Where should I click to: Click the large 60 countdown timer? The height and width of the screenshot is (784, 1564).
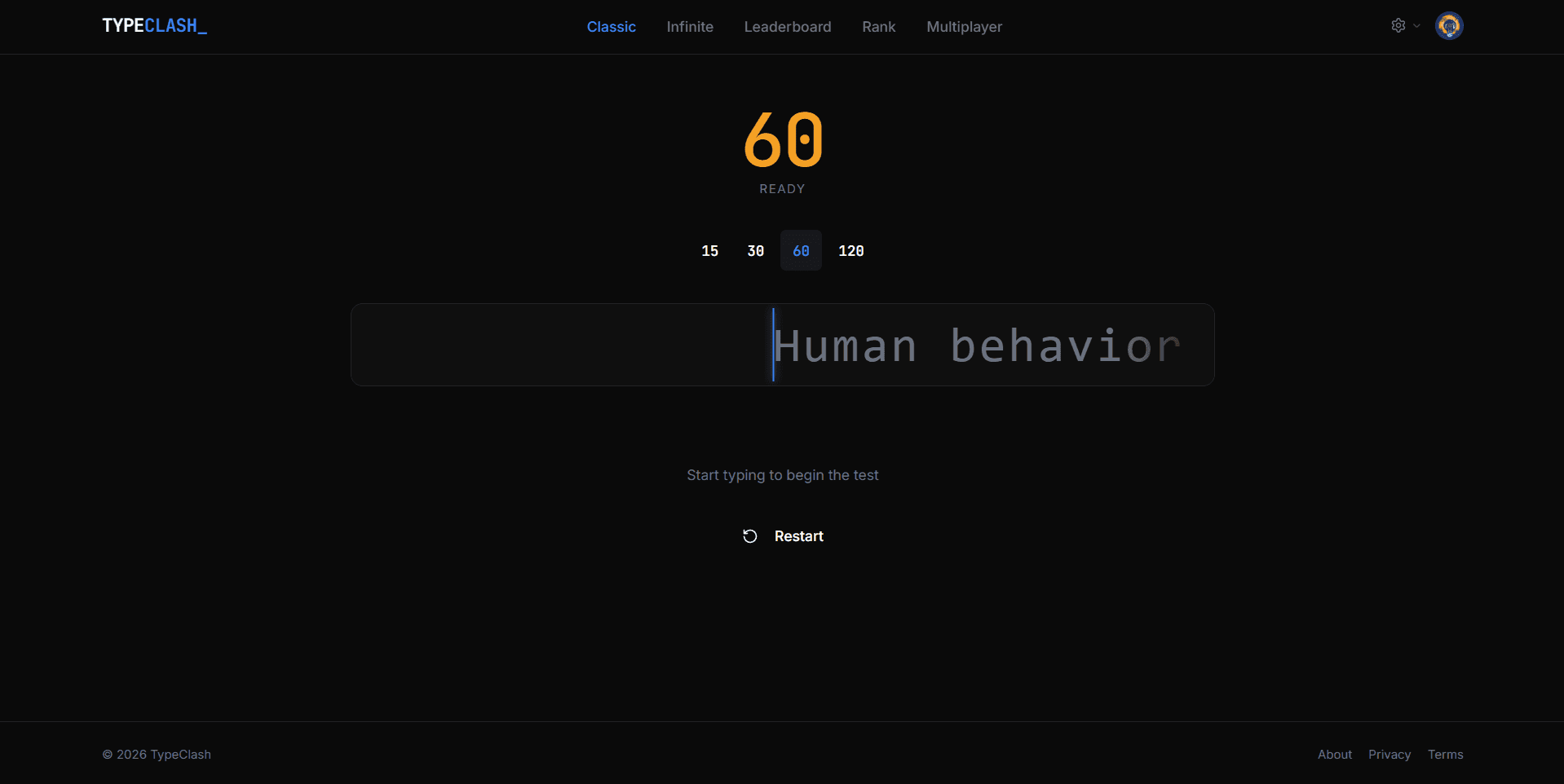[x=783, y=139]
